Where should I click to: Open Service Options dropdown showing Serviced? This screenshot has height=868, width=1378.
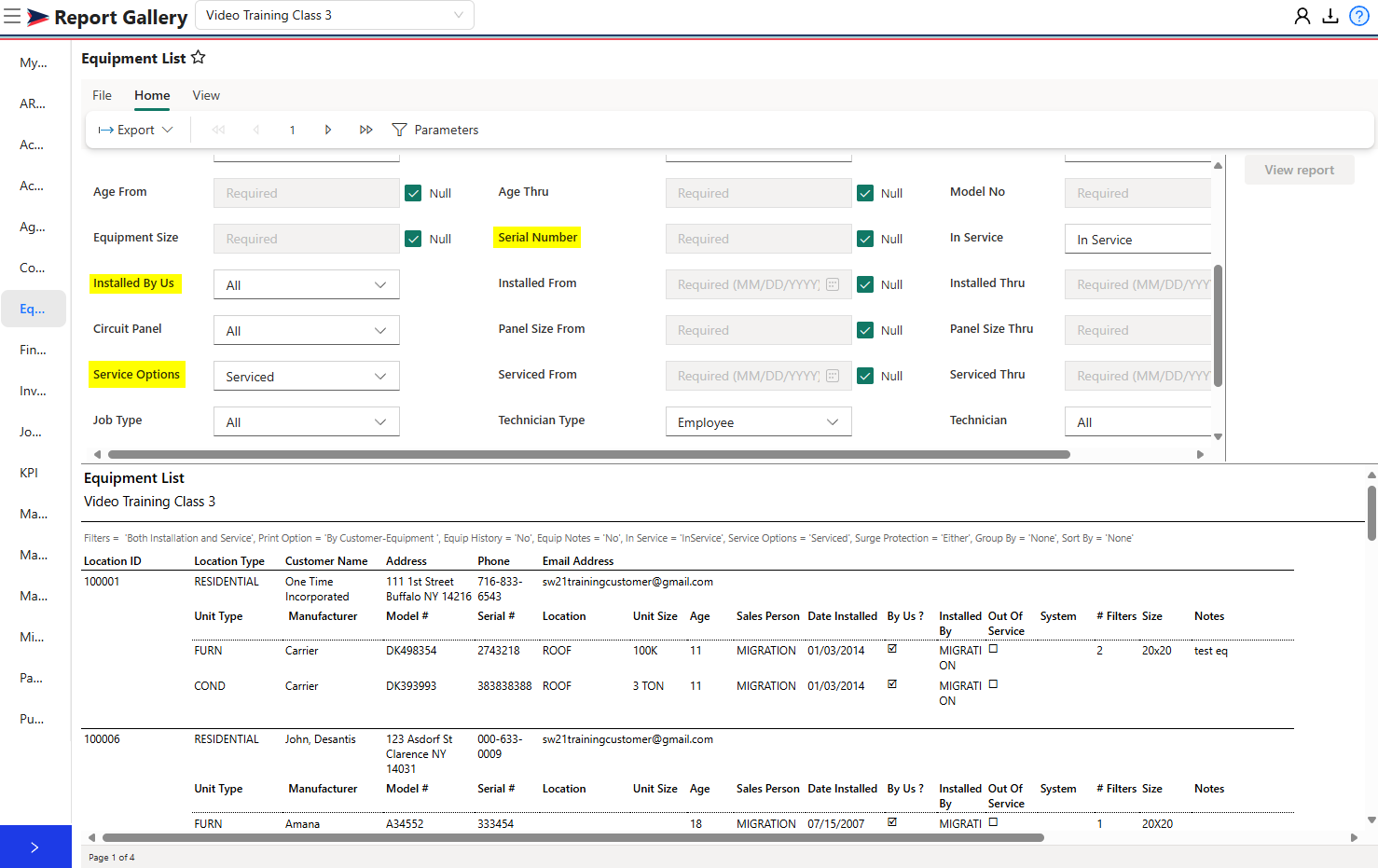point(306,376)
